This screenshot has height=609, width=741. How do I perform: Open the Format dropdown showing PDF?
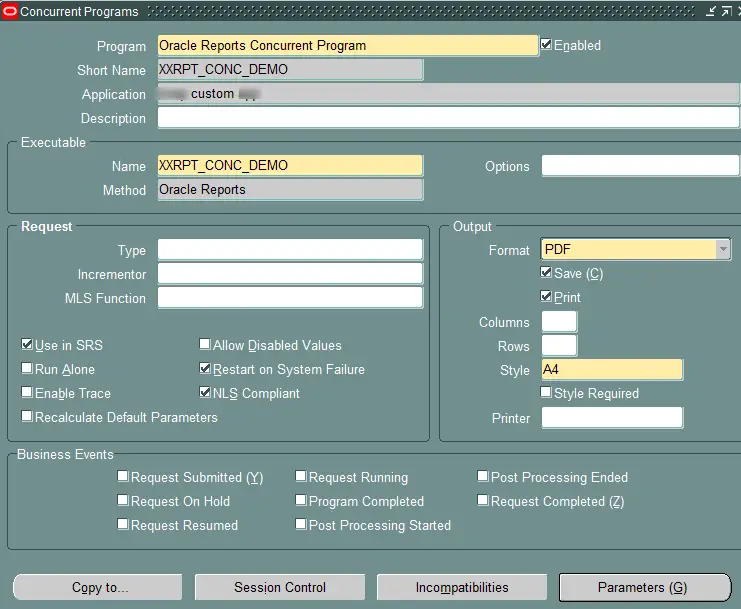tap(723, 249)
